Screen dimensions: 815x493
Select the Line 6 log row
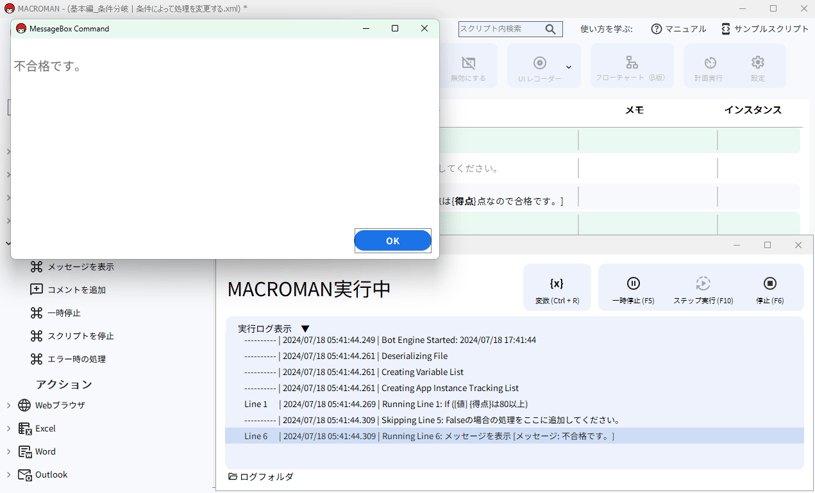(514, 436)
